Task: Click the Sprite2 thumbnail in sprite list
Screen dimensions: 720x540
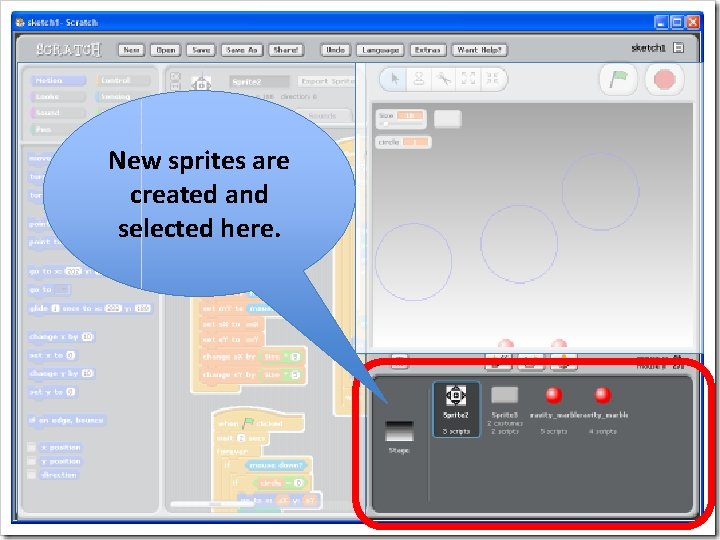Action: [x=456, y=409]
